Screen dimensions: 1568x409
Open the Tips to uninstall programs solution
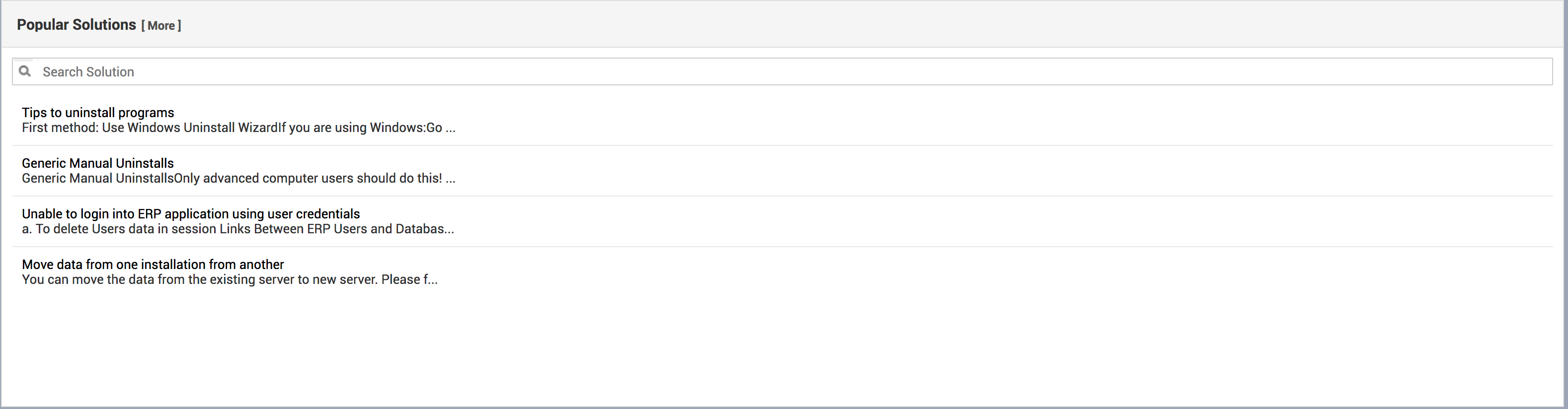(98, 113)
